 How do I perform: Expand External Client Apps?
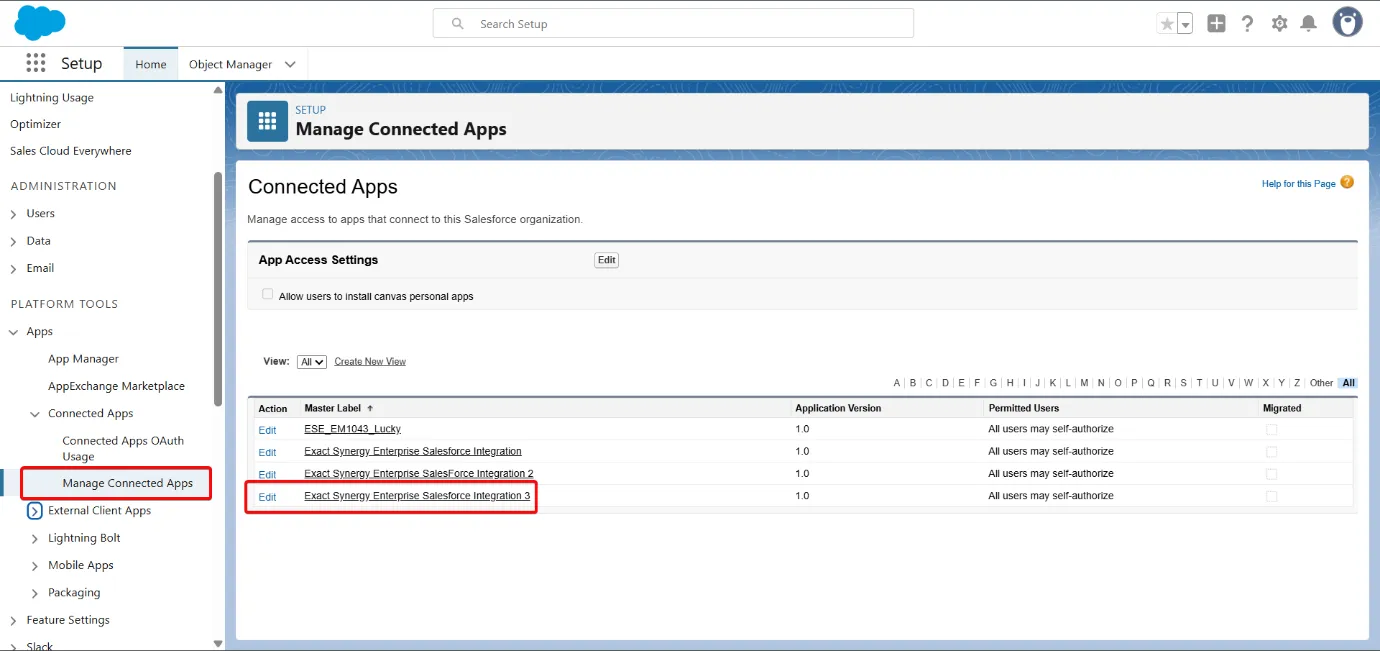point(34,511)
